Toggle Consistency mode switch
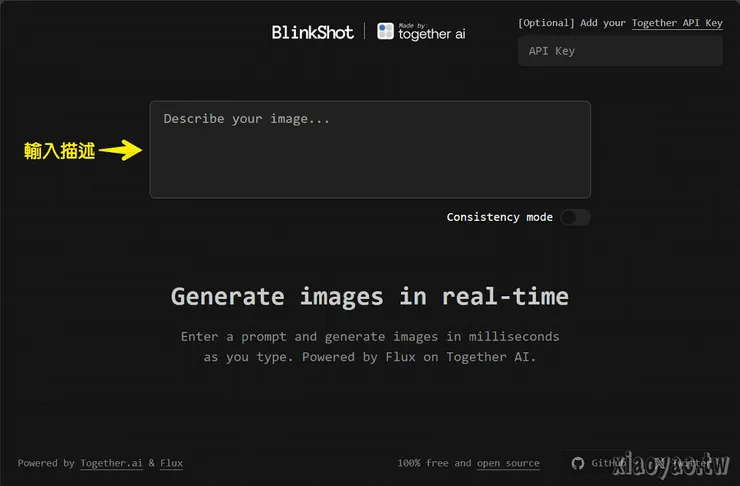The height and width of the screenshot is (486, 740). click(x=575, y=217)
